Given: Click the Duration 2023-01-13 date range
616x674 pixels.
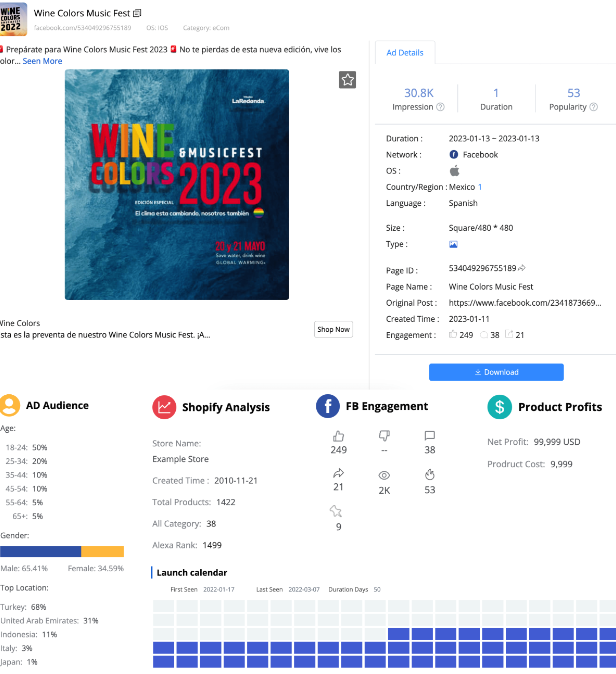Looking at the screenshot, I should point(494,138).
